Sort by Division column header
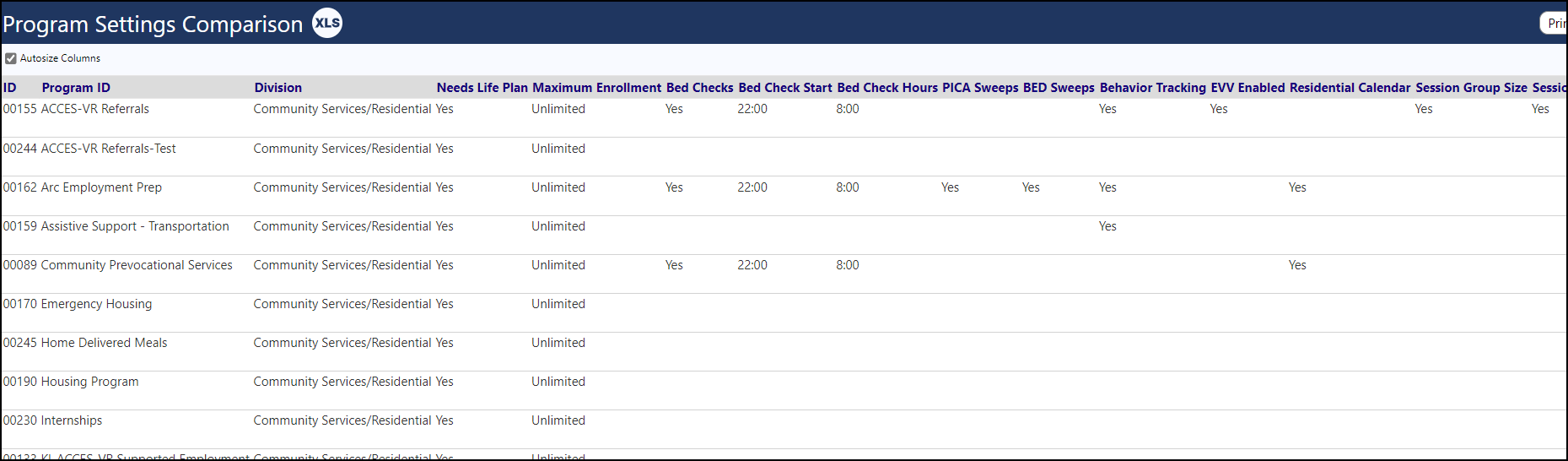 coord(278,88)
